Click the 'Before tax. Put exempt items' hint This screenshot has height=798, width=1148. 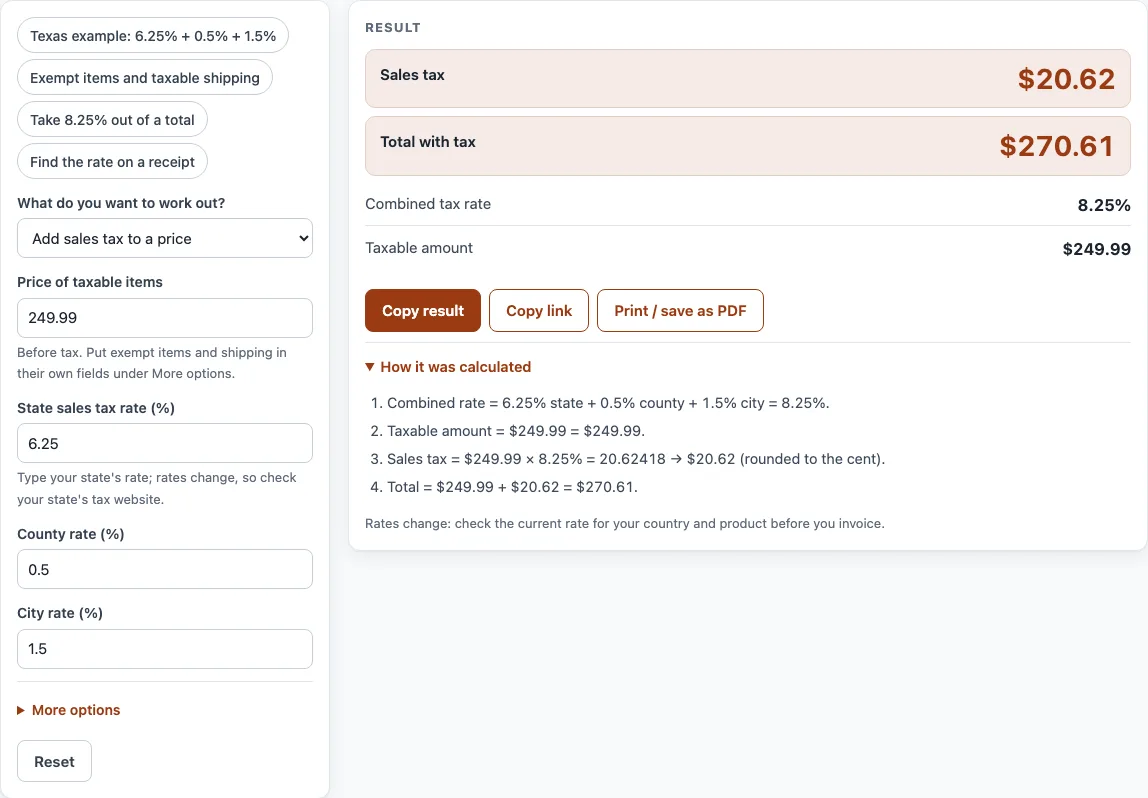coord(152,362)
